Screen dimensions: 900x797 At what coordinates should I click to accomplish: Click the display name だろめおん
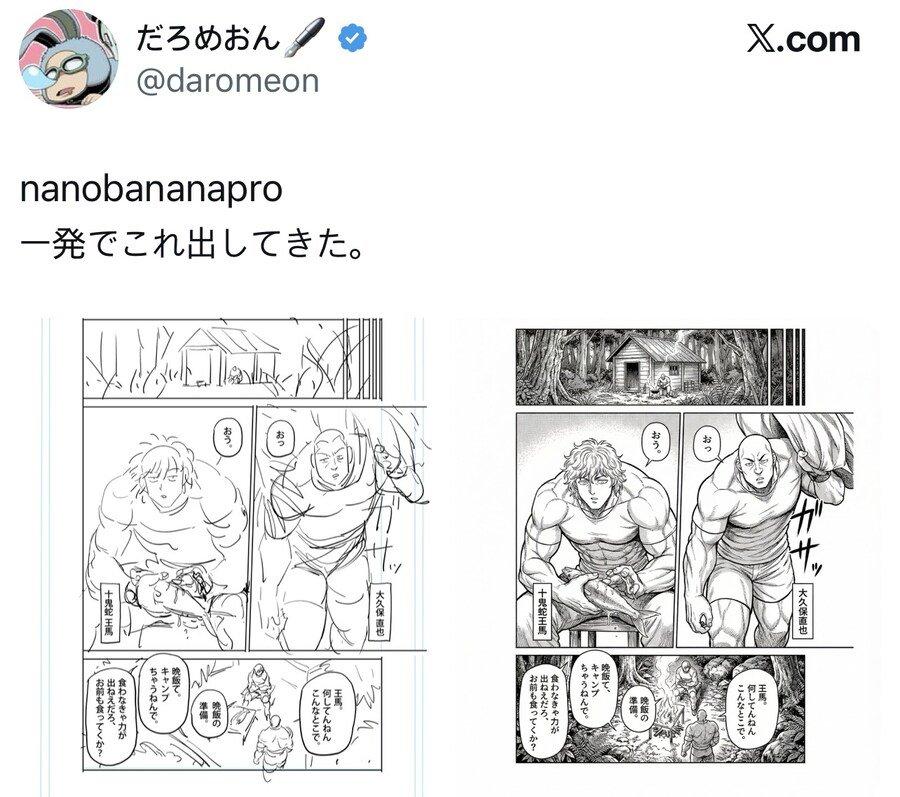[208, 38]
